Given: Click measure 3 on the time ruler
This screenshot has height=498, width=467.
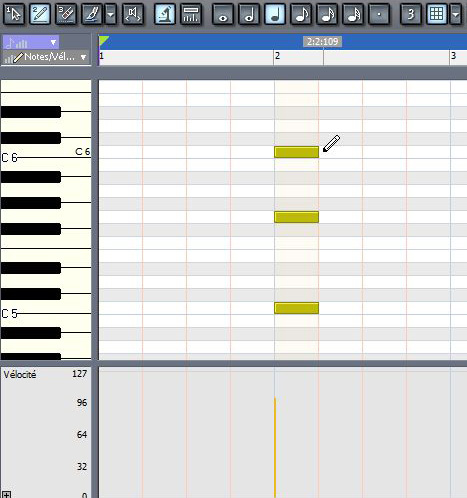Looking at the screenshot, I should coord(453,56).
